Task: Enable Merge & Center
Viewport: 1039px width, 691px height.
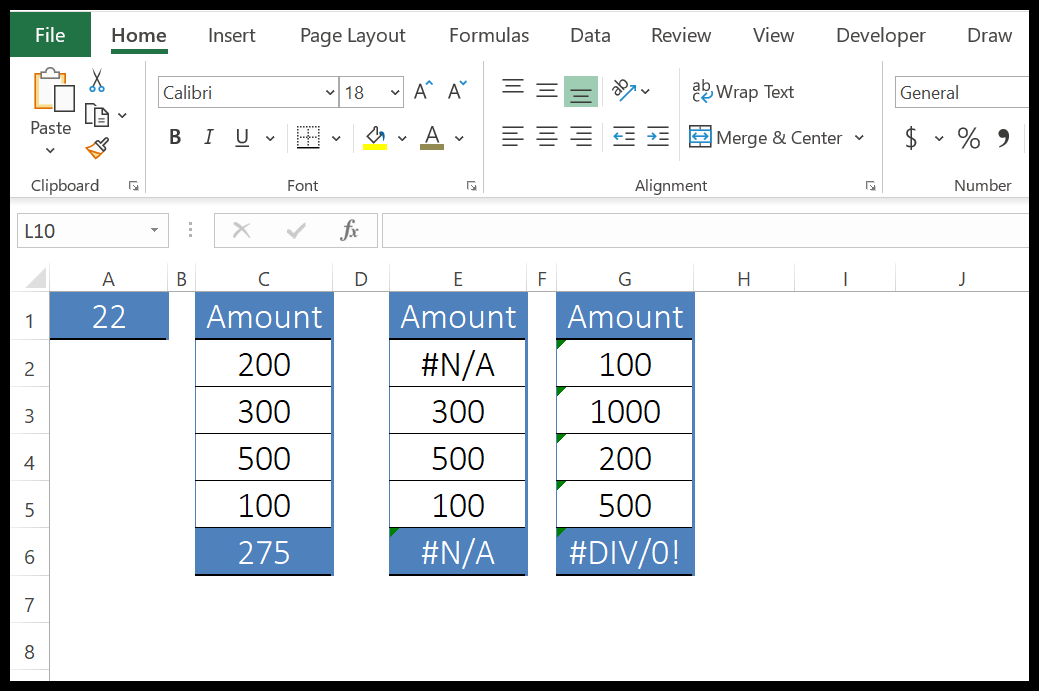Action: point(777,137)
